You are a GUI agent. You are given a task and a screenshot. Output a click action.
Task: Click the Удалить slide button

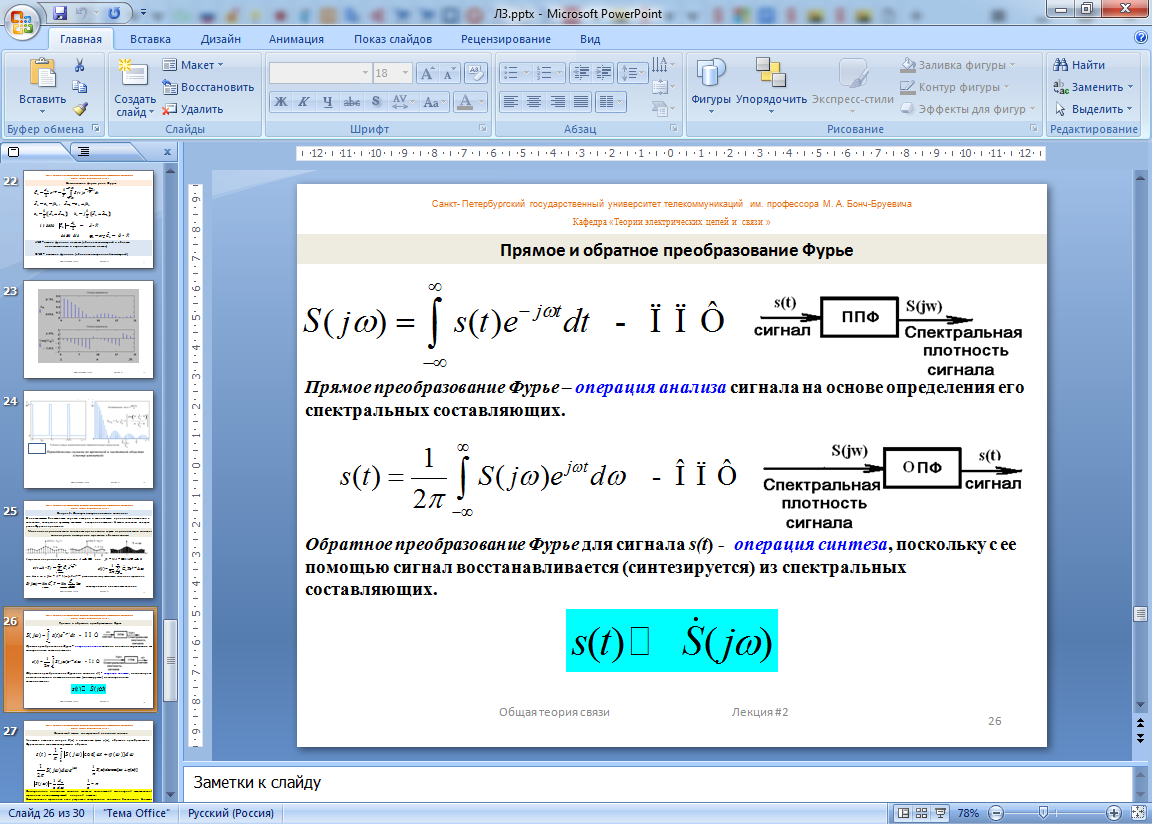point(193,109)
